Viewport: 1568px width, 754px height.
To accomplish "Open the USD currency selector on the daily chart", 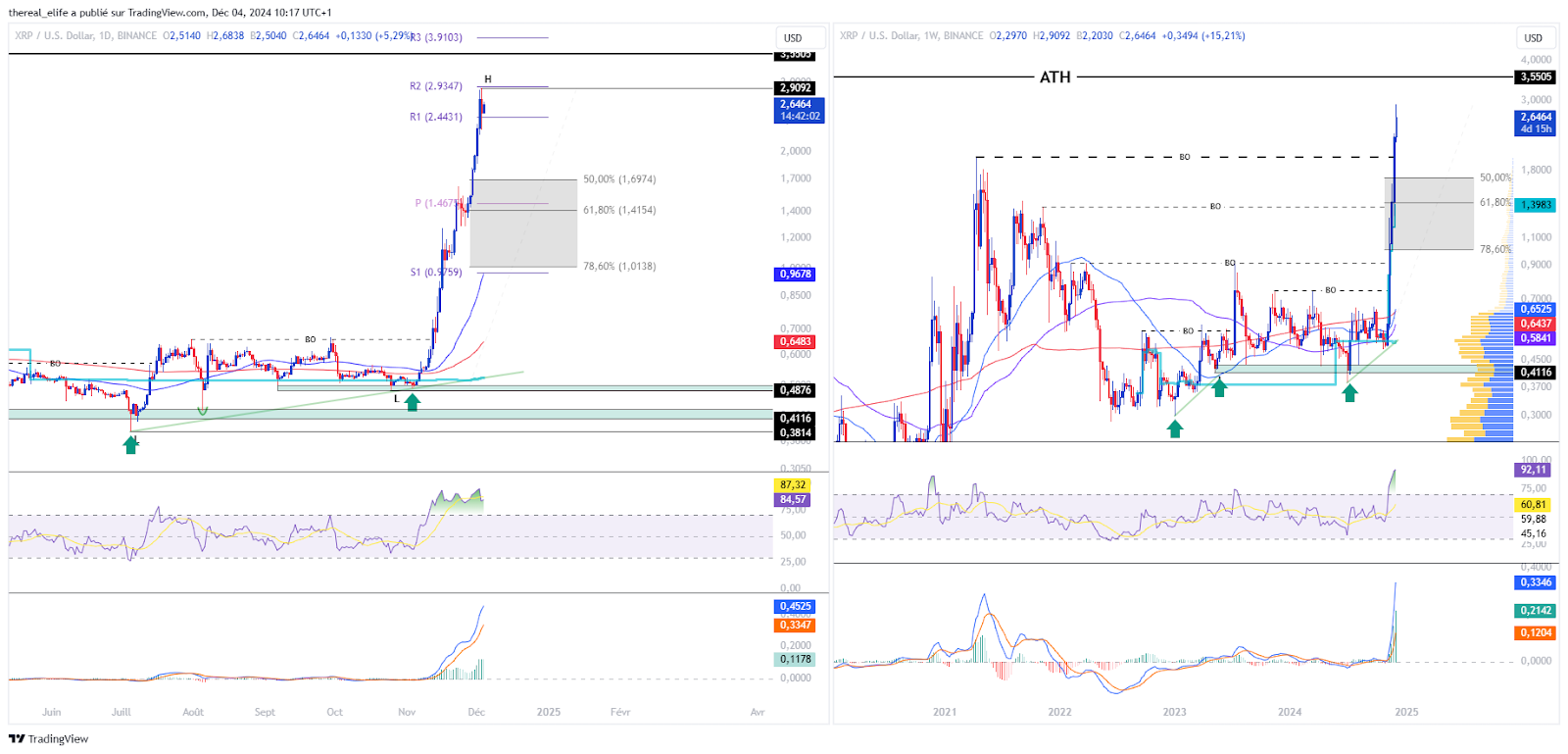I will point(793,38).
